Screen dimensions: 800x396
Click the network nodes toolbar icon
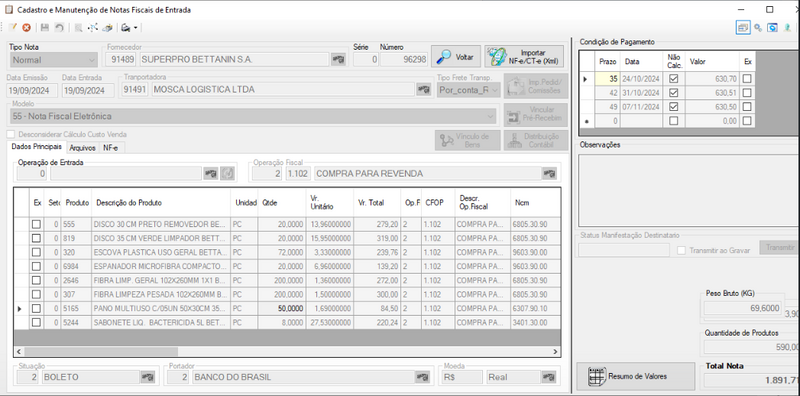tap(93, 28)
